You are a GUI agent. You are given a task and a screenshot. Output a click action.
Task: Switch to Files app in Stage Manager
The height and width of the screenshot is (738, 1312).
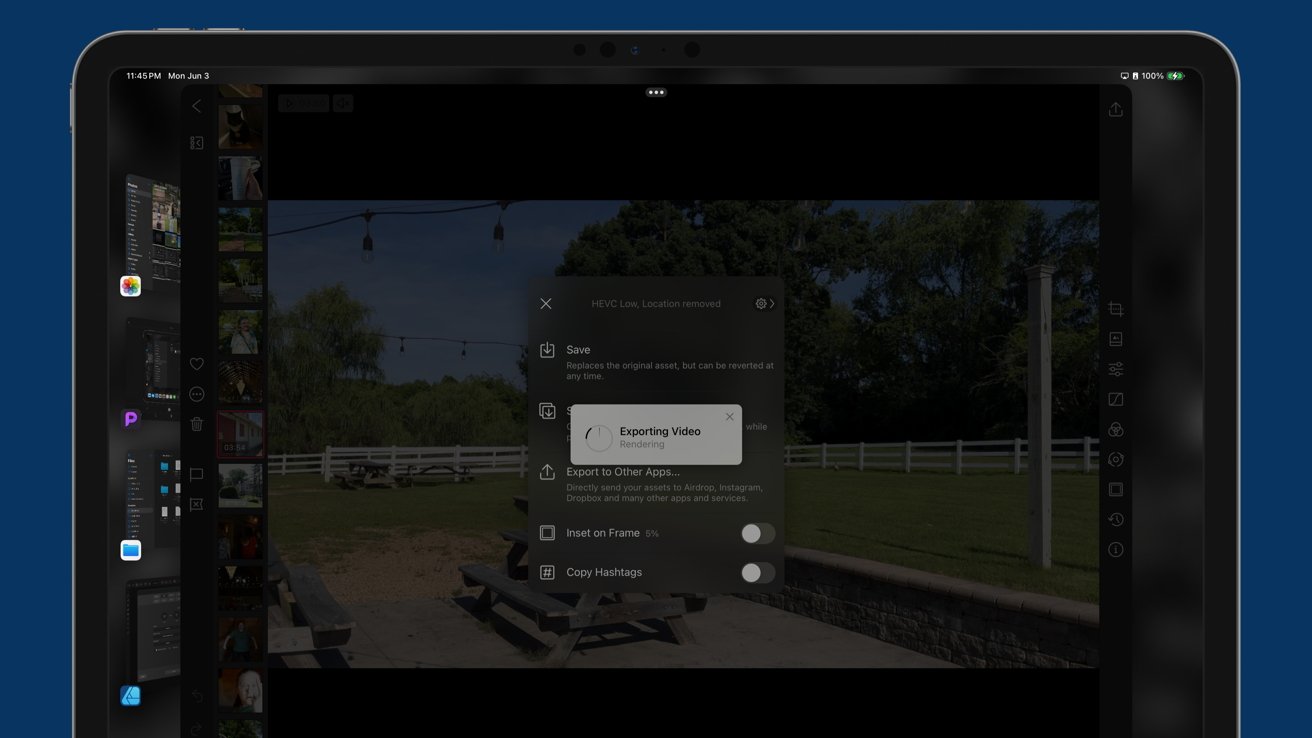[131, 550]
